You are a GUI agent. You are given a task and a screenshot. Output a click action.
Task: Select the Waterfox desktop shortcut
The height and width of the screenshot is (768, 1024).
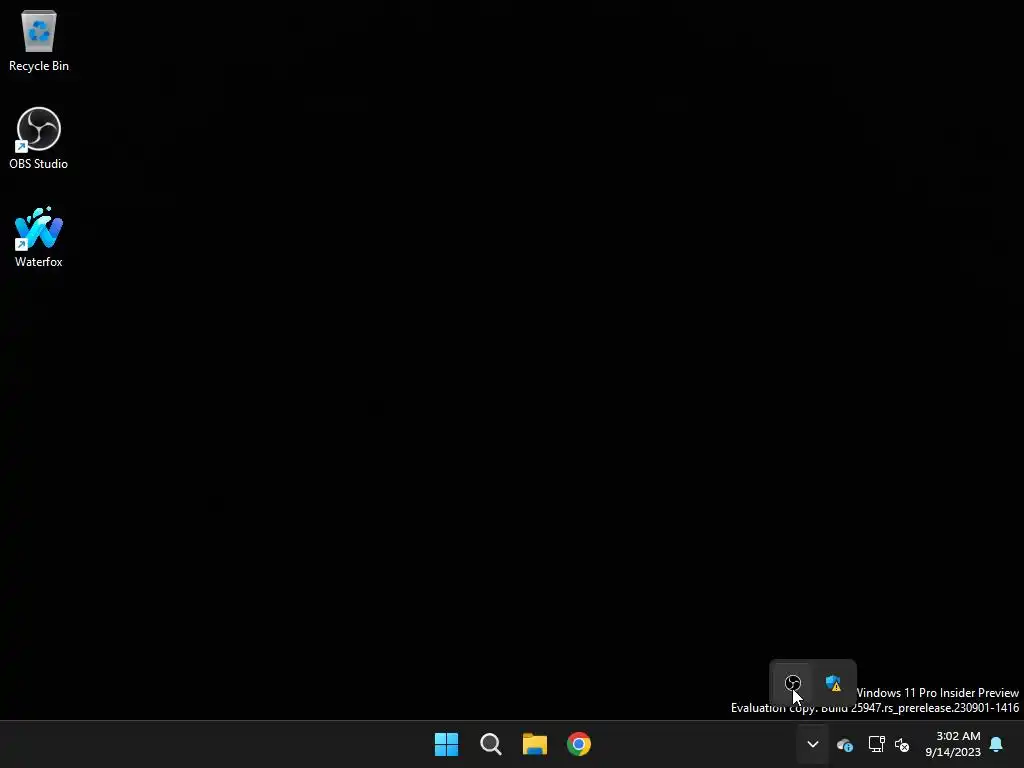pyautogui.click(x=39, y=236)
